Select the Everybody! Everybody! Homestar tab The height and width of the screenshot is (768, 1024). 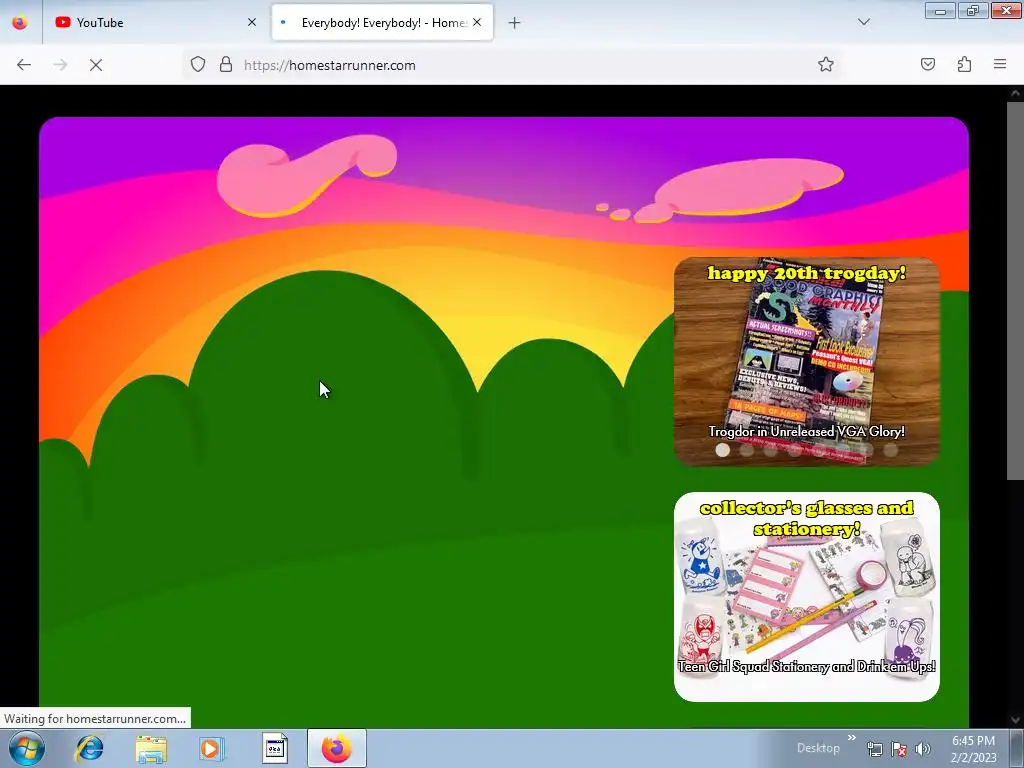(x=382, y=22)
